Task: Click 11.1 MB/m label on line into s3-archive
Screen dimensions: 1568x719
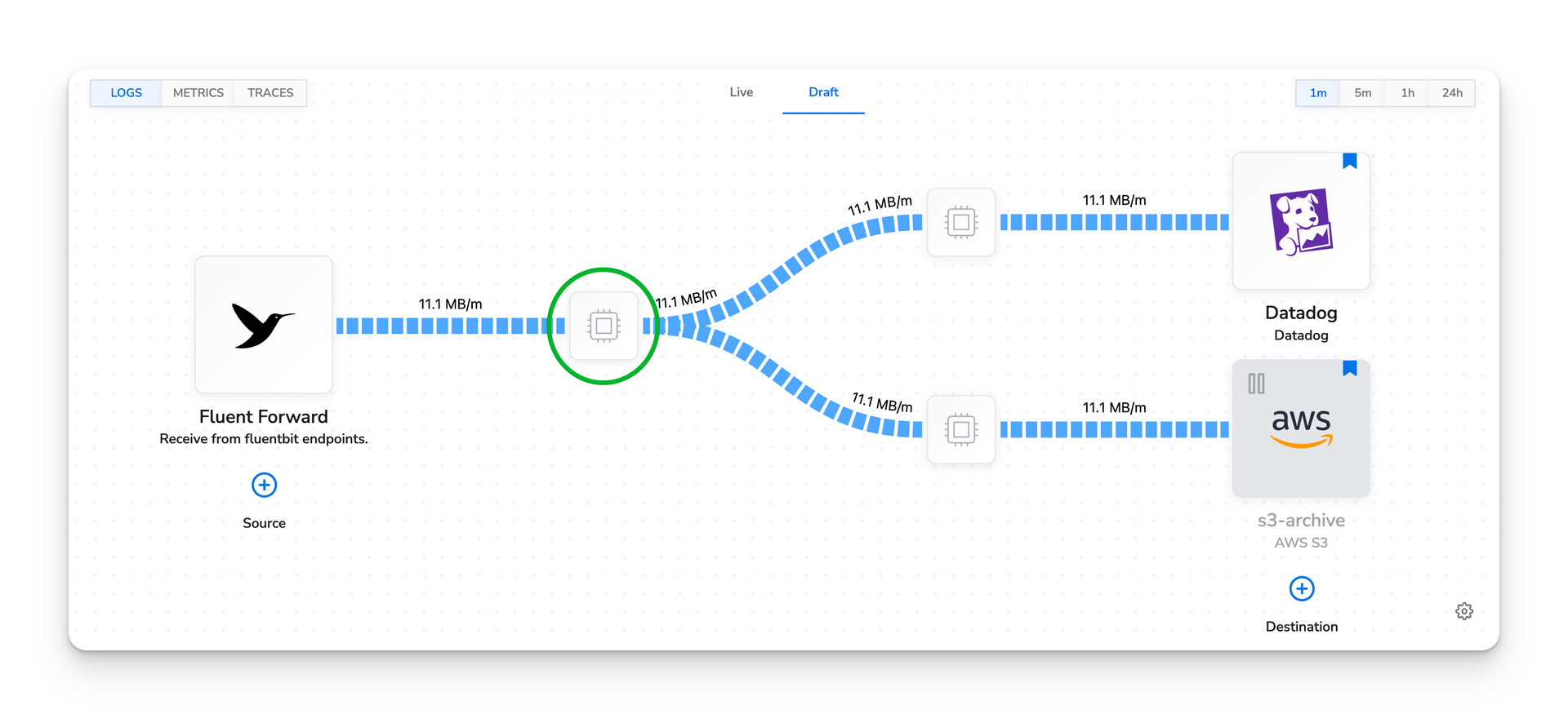Action: (x=1114, y=408)
